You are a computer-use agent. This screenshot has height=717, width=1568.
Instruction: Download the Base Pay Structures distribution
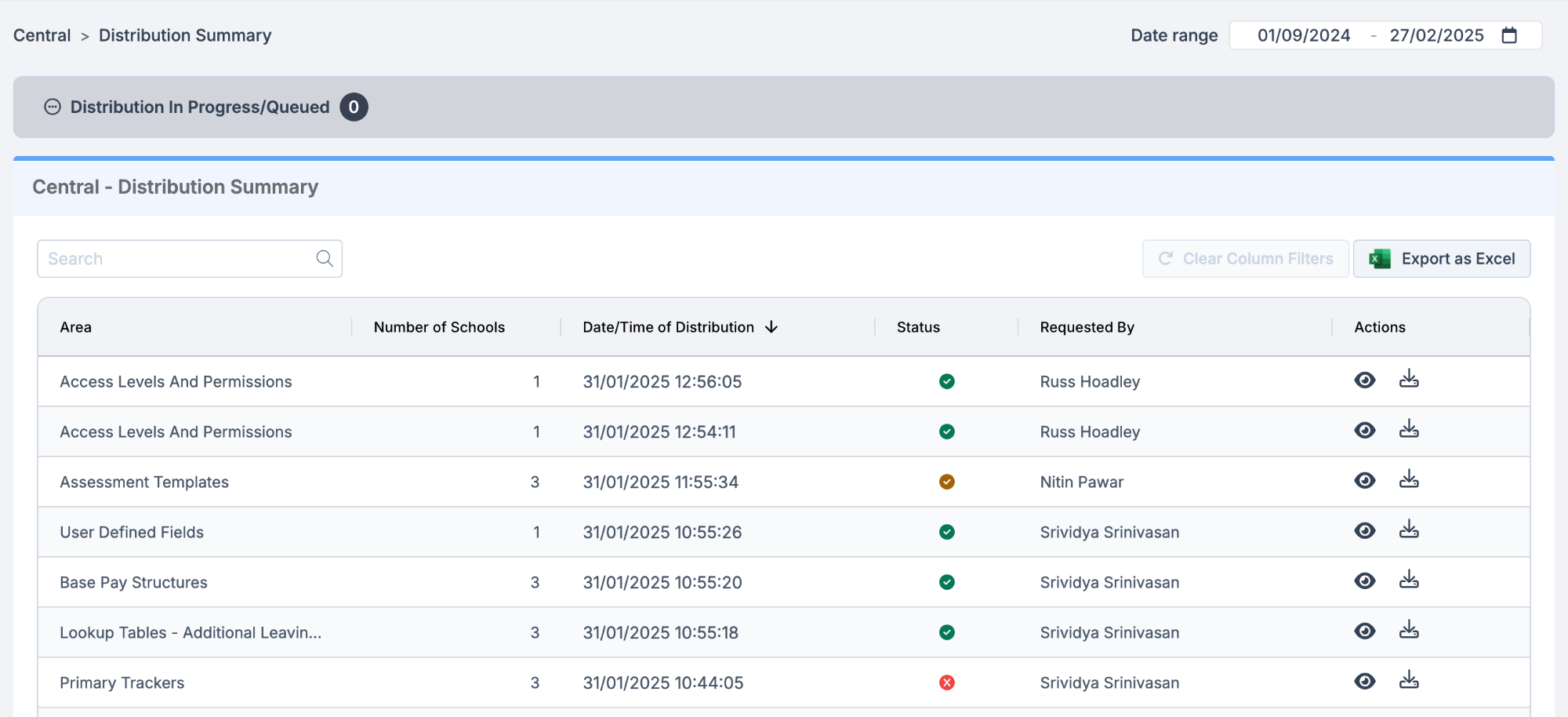[x=1409, y=581]
